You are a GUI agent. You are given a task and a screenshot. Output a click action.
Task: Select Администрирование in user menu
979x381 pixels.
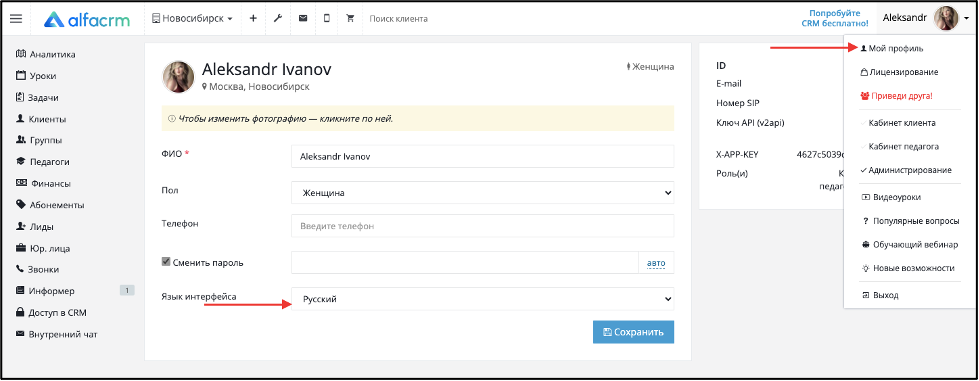click(905, 170)
